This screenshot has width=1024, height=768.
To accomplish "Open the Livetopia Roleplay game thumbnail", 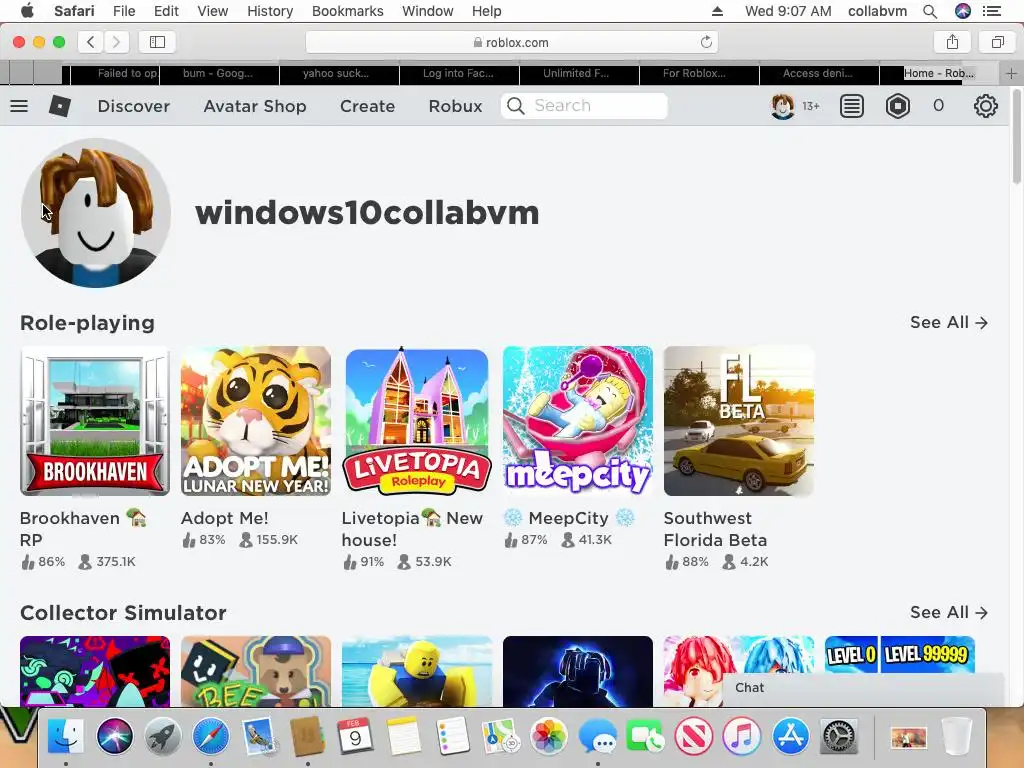I will (x=417, y=421).
